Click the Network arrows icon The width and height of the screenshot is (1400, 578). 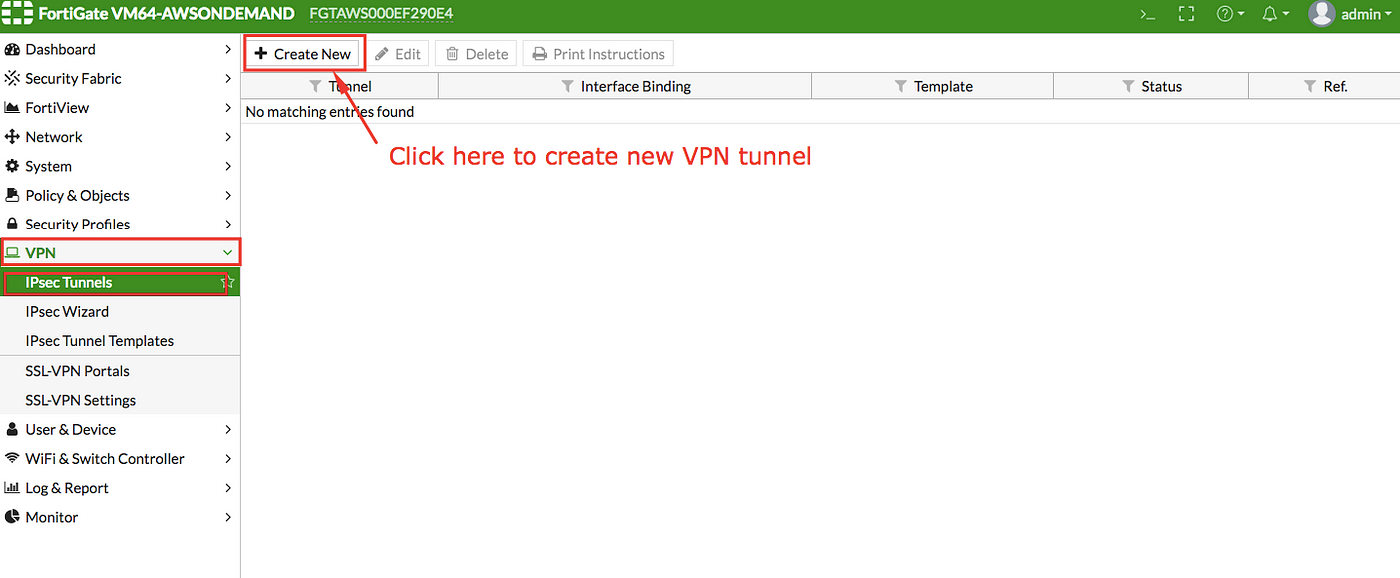[13, 136]
